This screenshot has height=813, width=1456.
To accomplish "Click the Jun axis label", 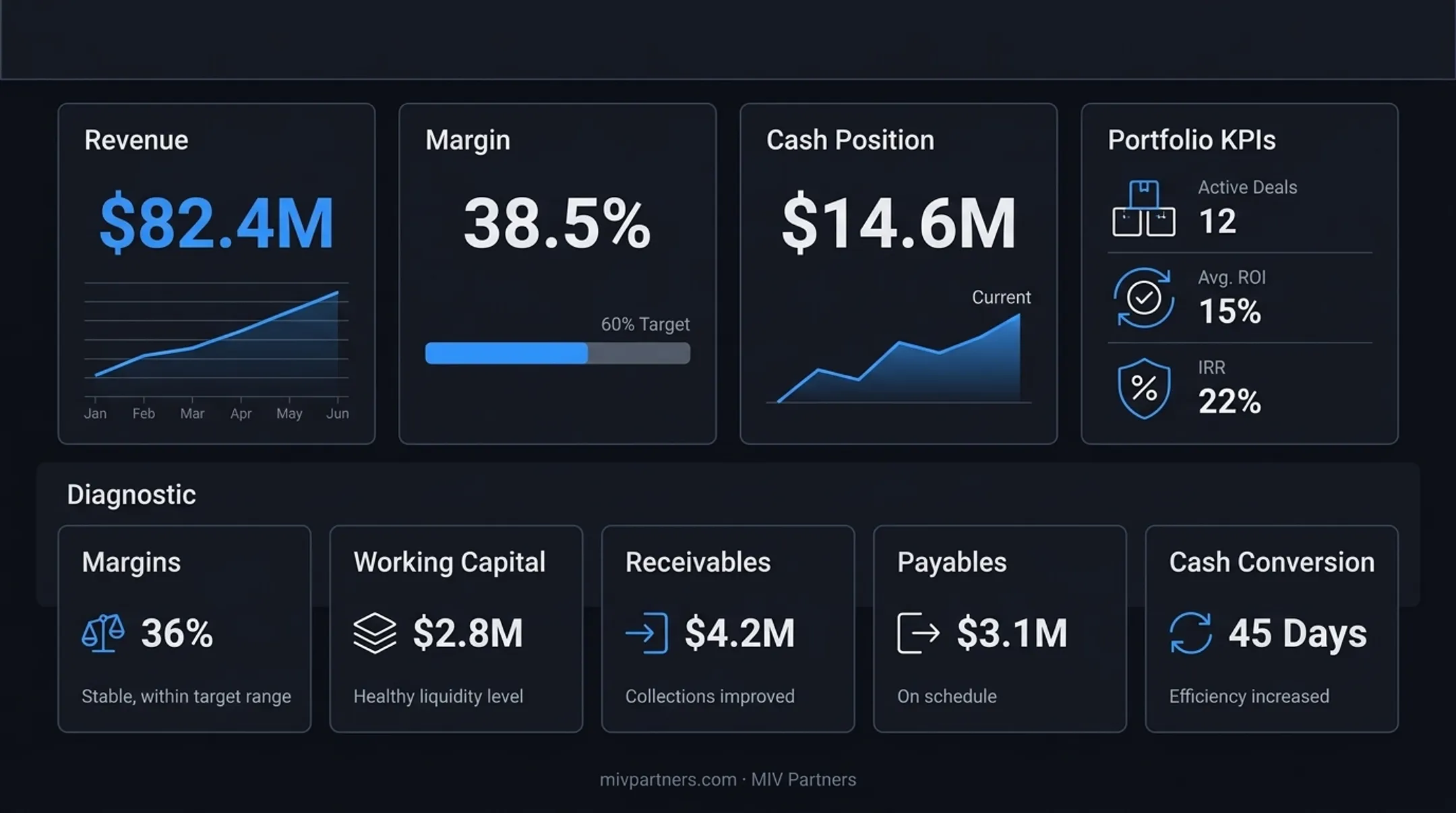I will click(338, 413).
